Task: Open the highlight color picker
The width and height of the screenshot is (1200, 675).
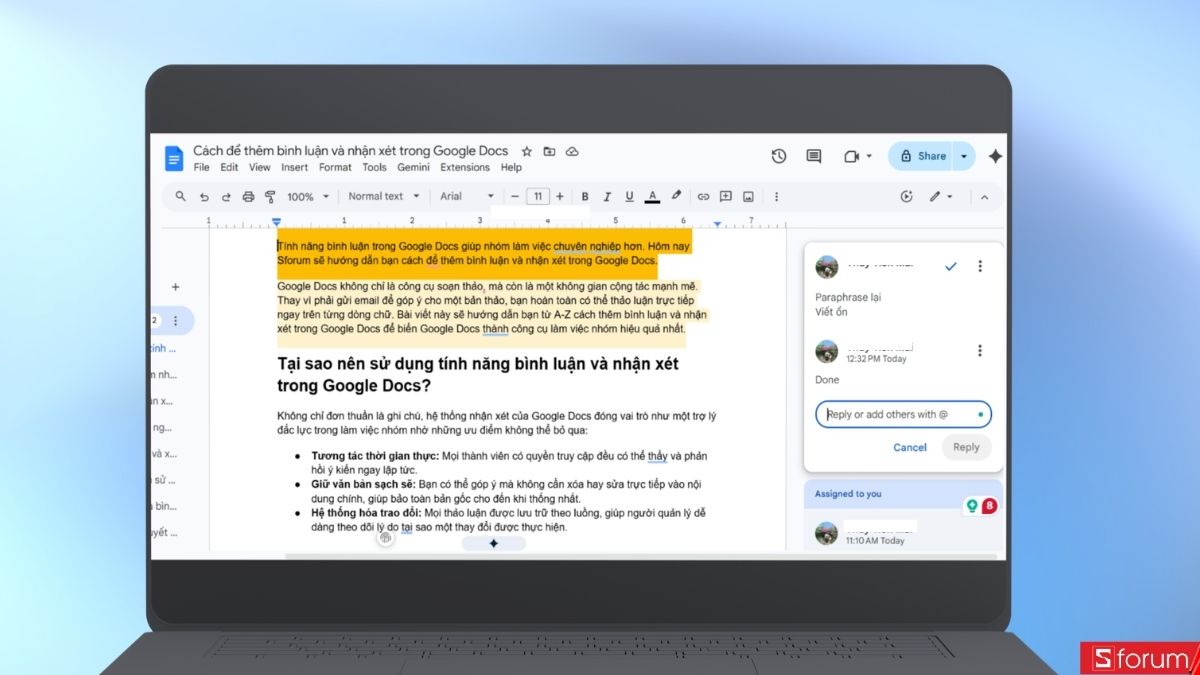Action: [676, 196]
